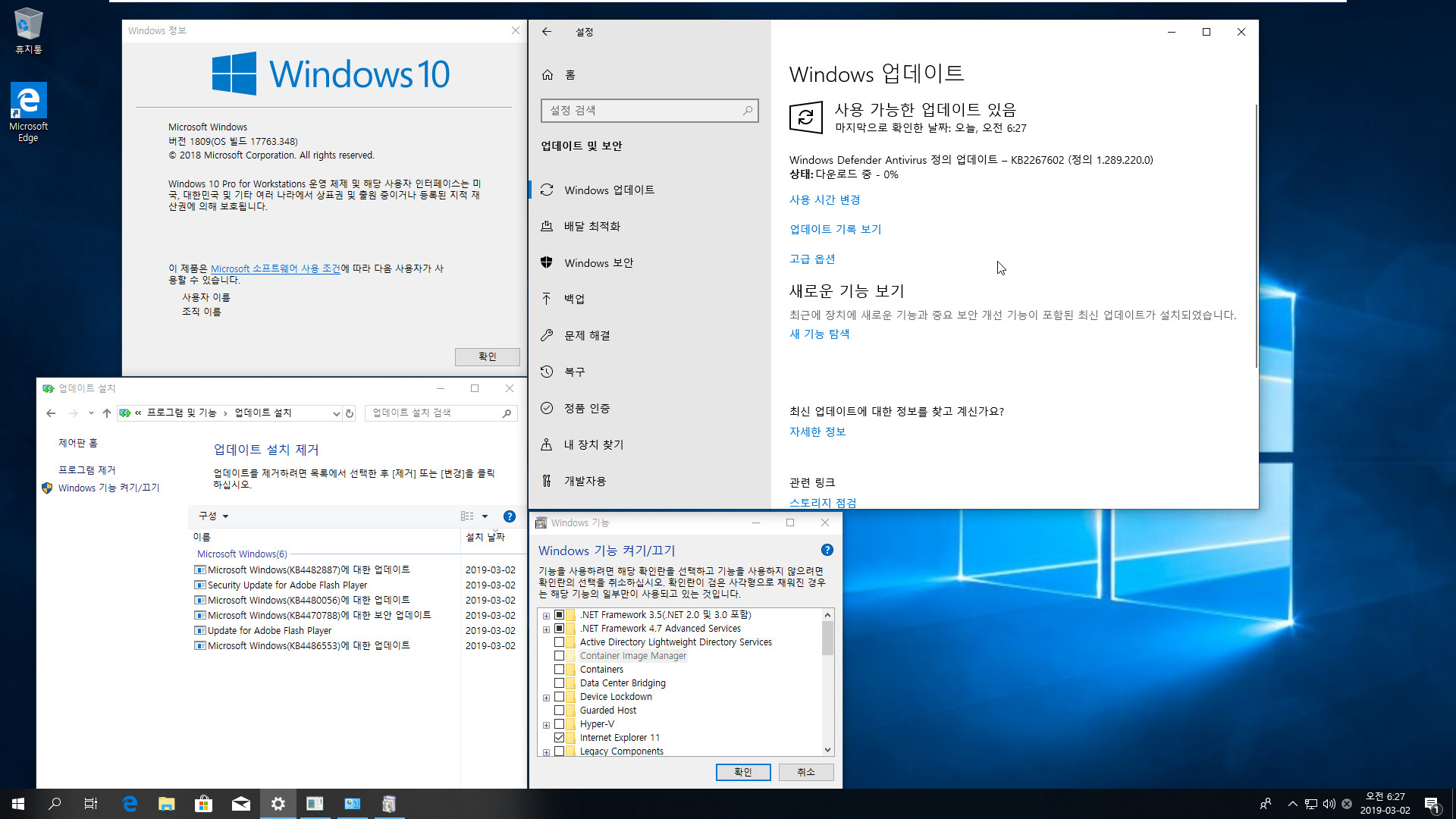Switch to Windows 기능 taskbar button
Viewport: 1456px width, 819px height.
[389, 804]
